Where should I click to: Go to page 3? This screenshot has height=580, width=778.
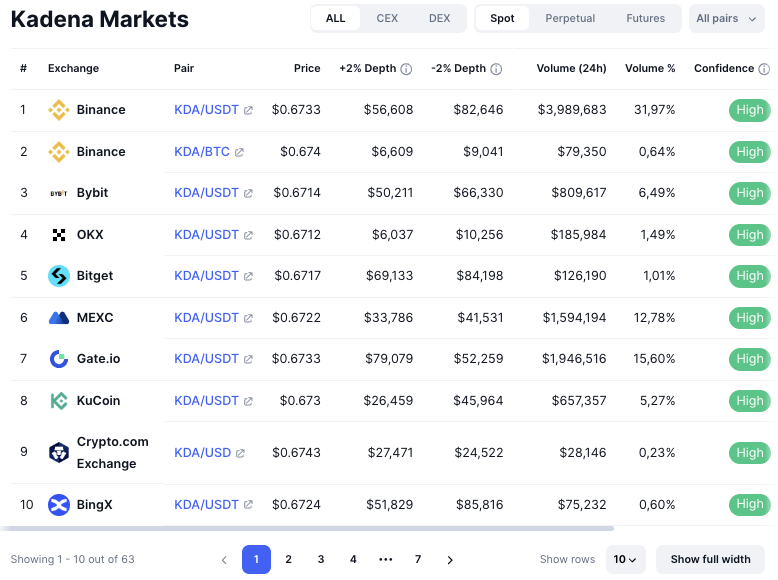(x=321, y=559)
